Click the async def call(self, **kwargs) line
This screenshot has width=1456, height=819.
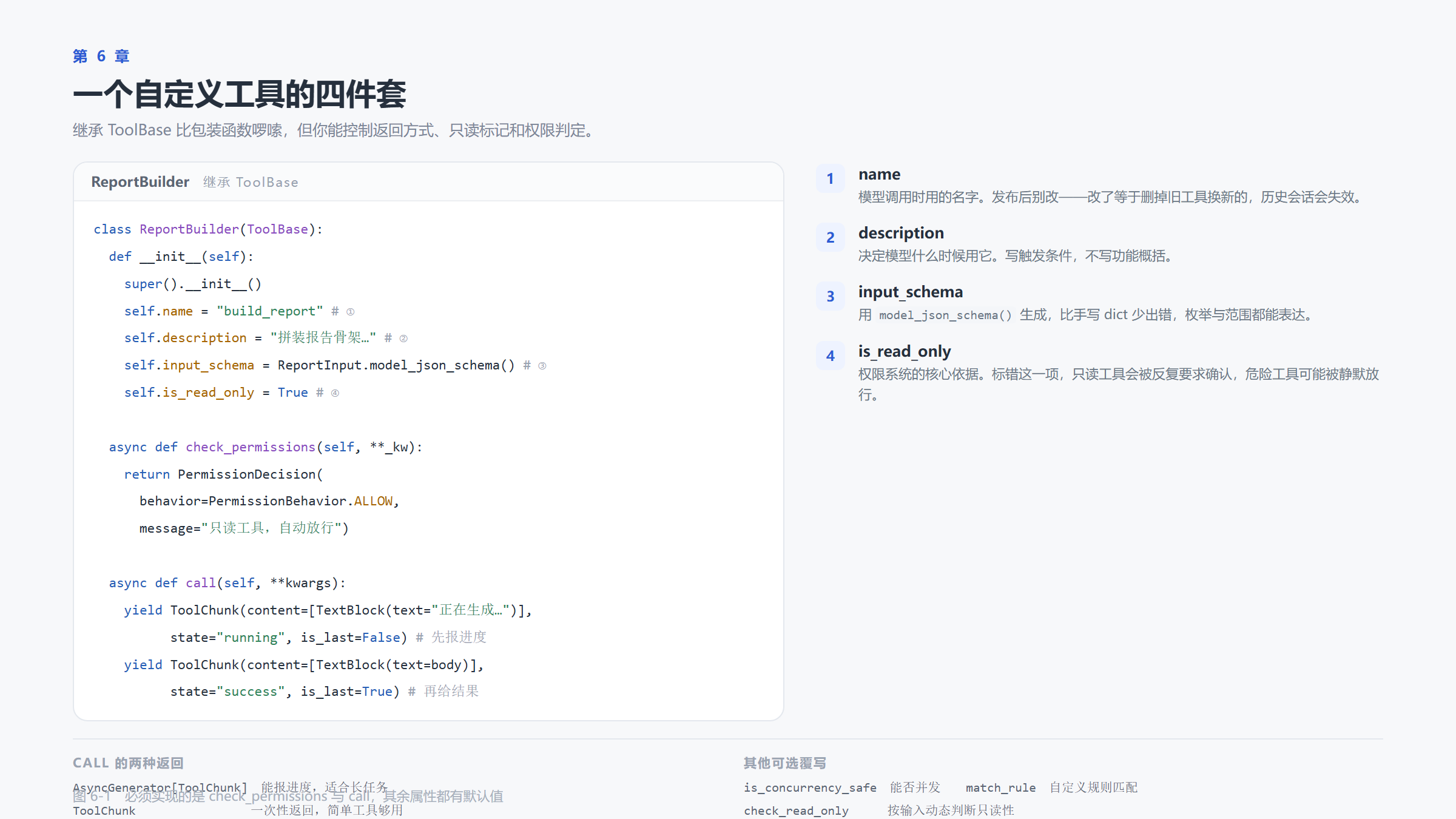coord(227,583)
